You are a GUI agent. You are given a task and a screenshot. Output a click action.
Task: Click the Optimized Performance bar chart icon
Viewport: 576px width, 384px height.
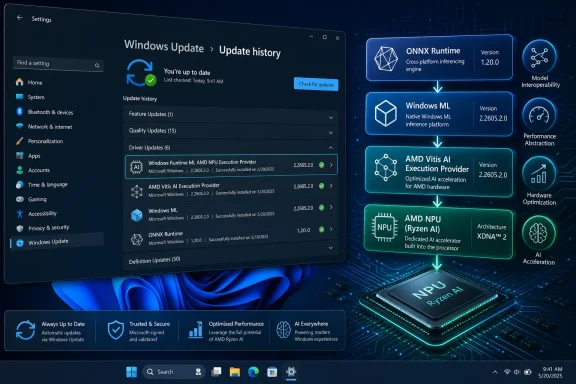[x=195, y=329]
